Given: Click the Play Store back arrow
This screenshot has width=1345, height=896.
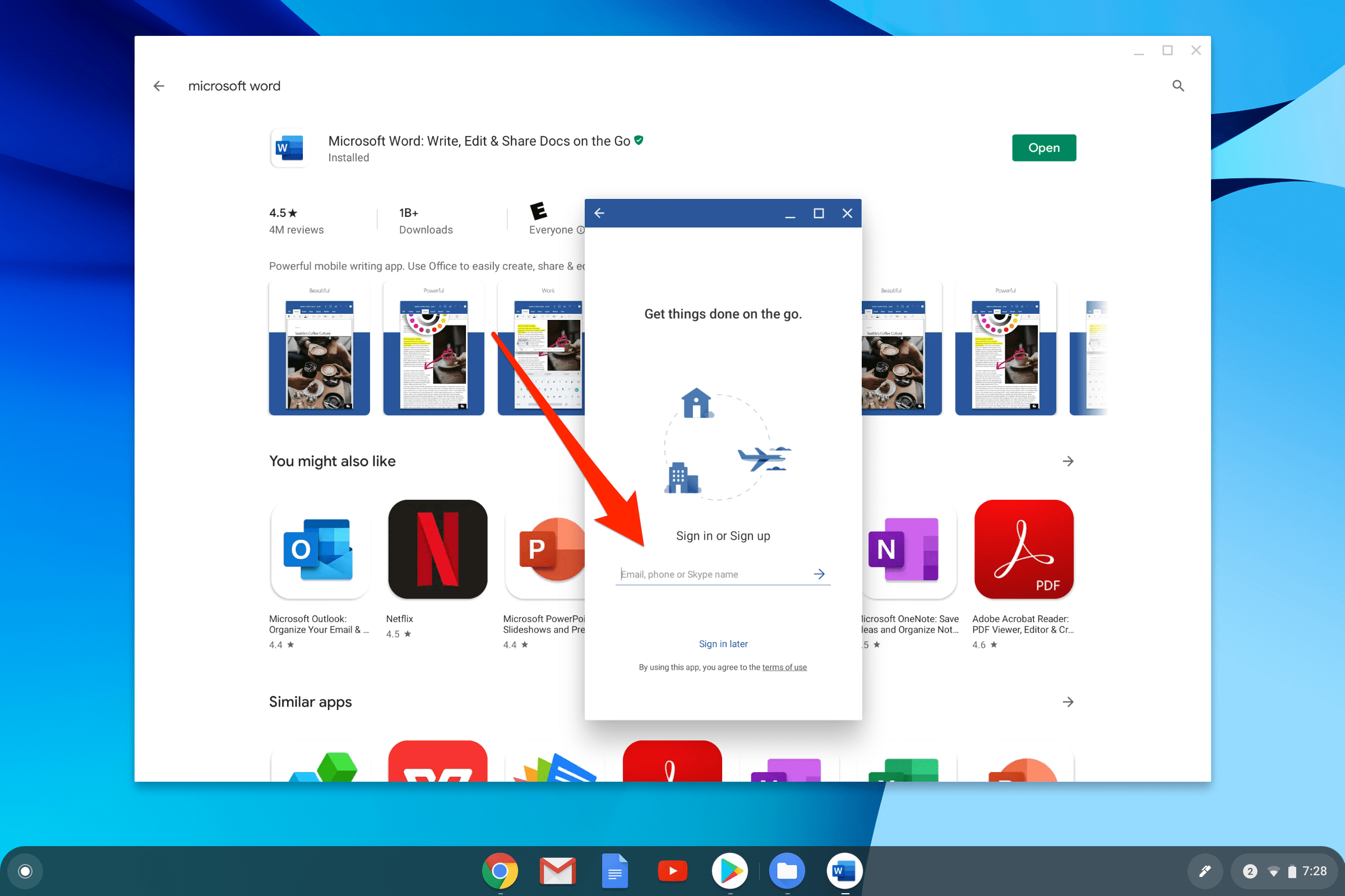Looking at the screenshot, I should pyautogui.click(x=159, y=86).
